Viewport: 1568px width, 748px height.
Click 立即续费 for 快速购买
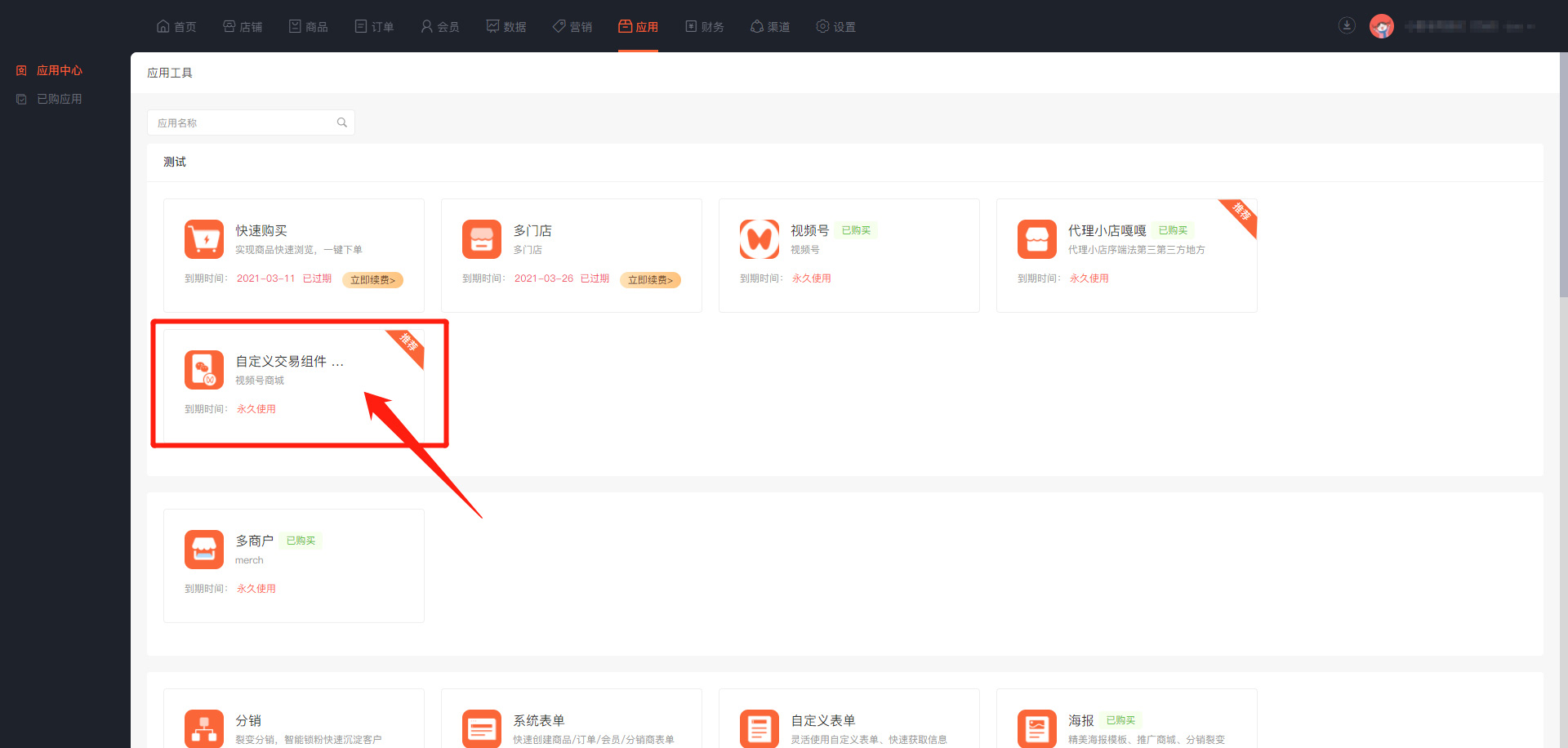(x=372, y=280)
